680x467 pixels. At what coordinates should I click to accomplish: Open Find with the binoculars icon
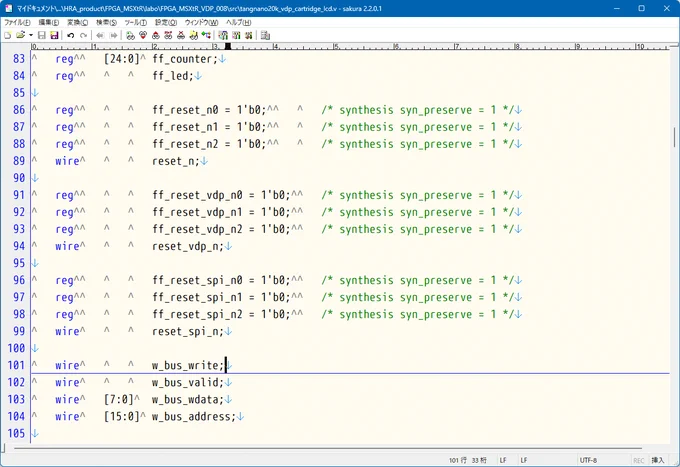point(130,36)
